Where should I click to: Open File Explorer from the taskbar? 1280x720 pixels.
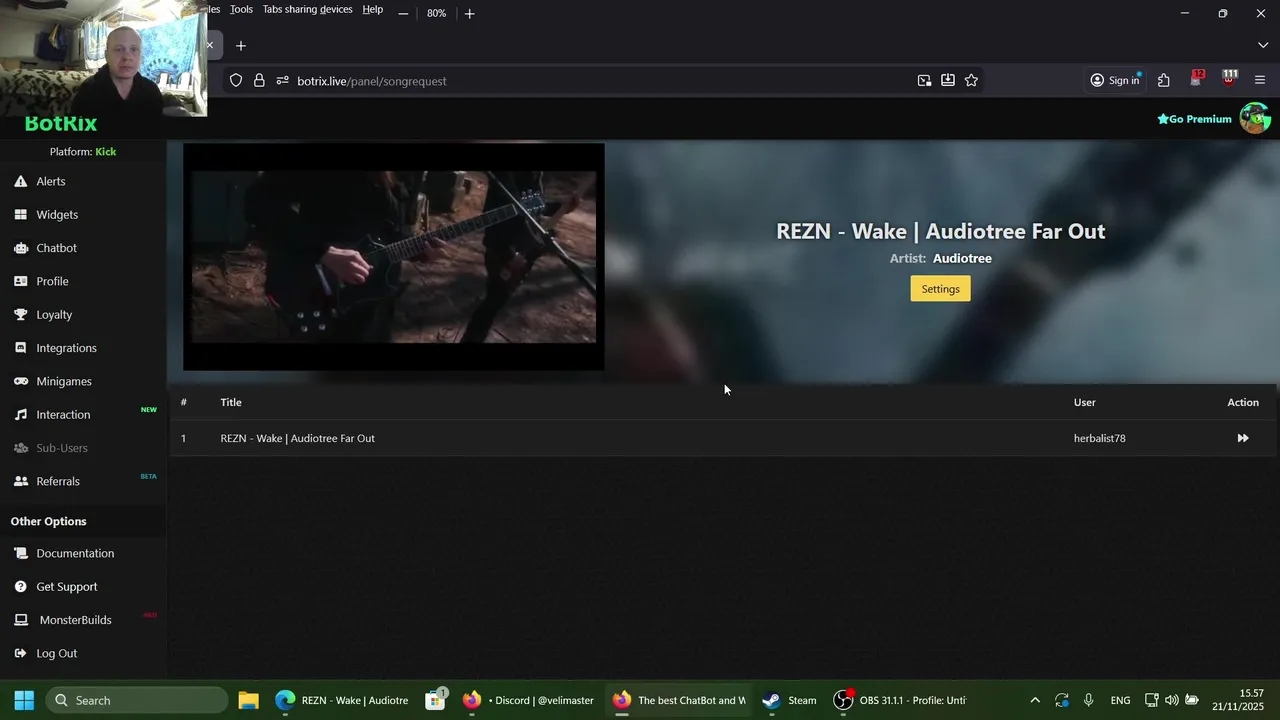click(x=248, y=700)
